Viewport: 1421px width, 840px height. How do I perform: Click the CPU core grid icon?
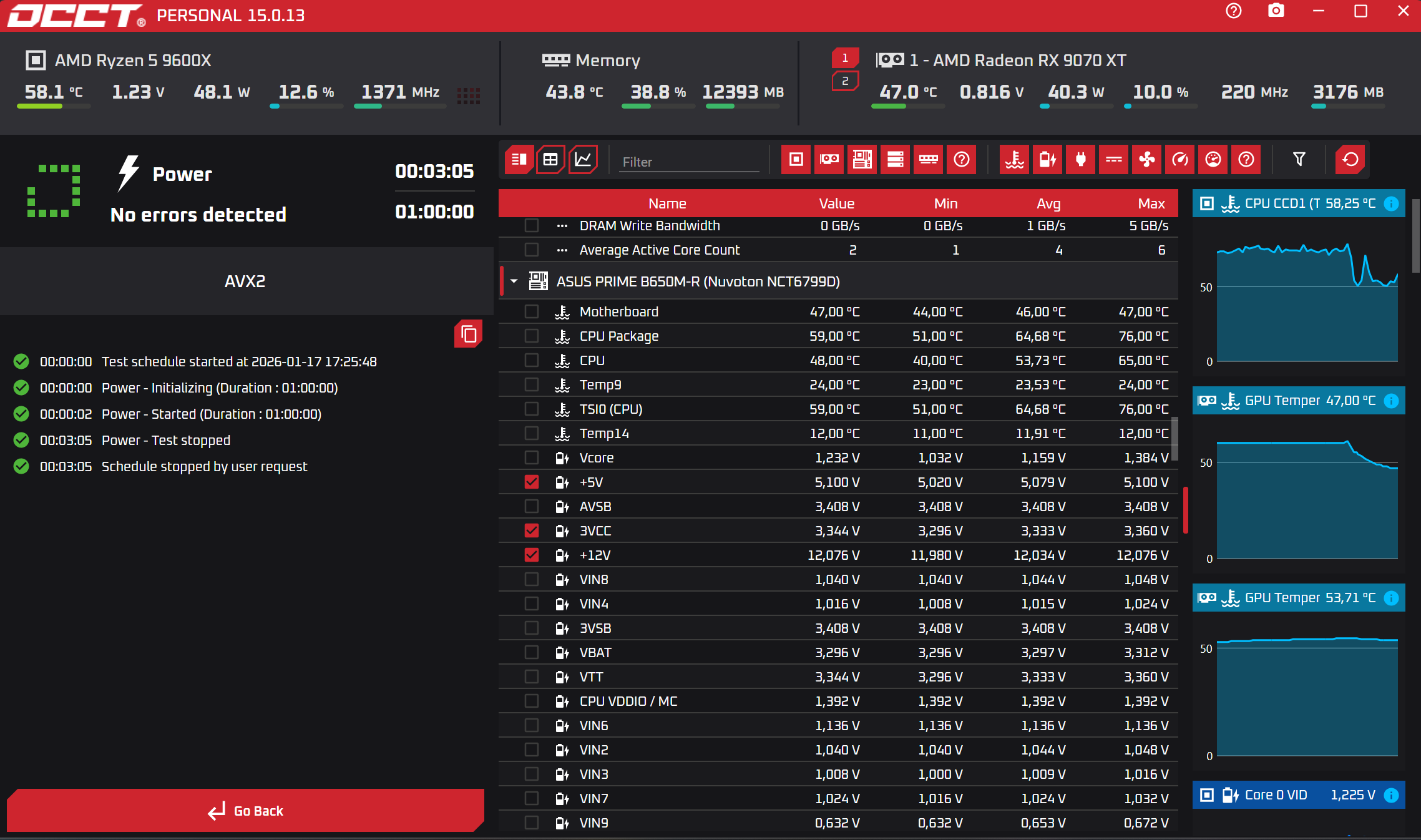[468, 95]
